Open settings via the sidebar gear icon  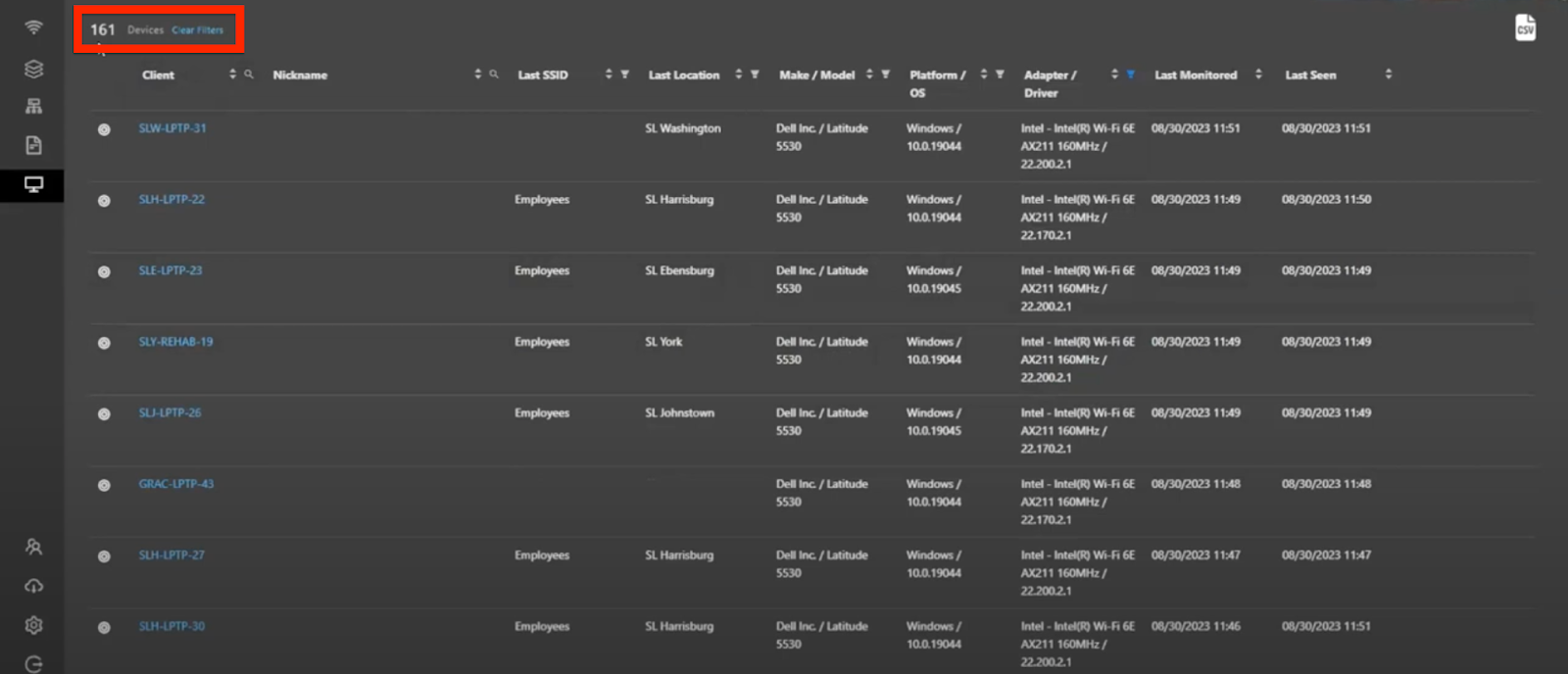click(33, 625)
